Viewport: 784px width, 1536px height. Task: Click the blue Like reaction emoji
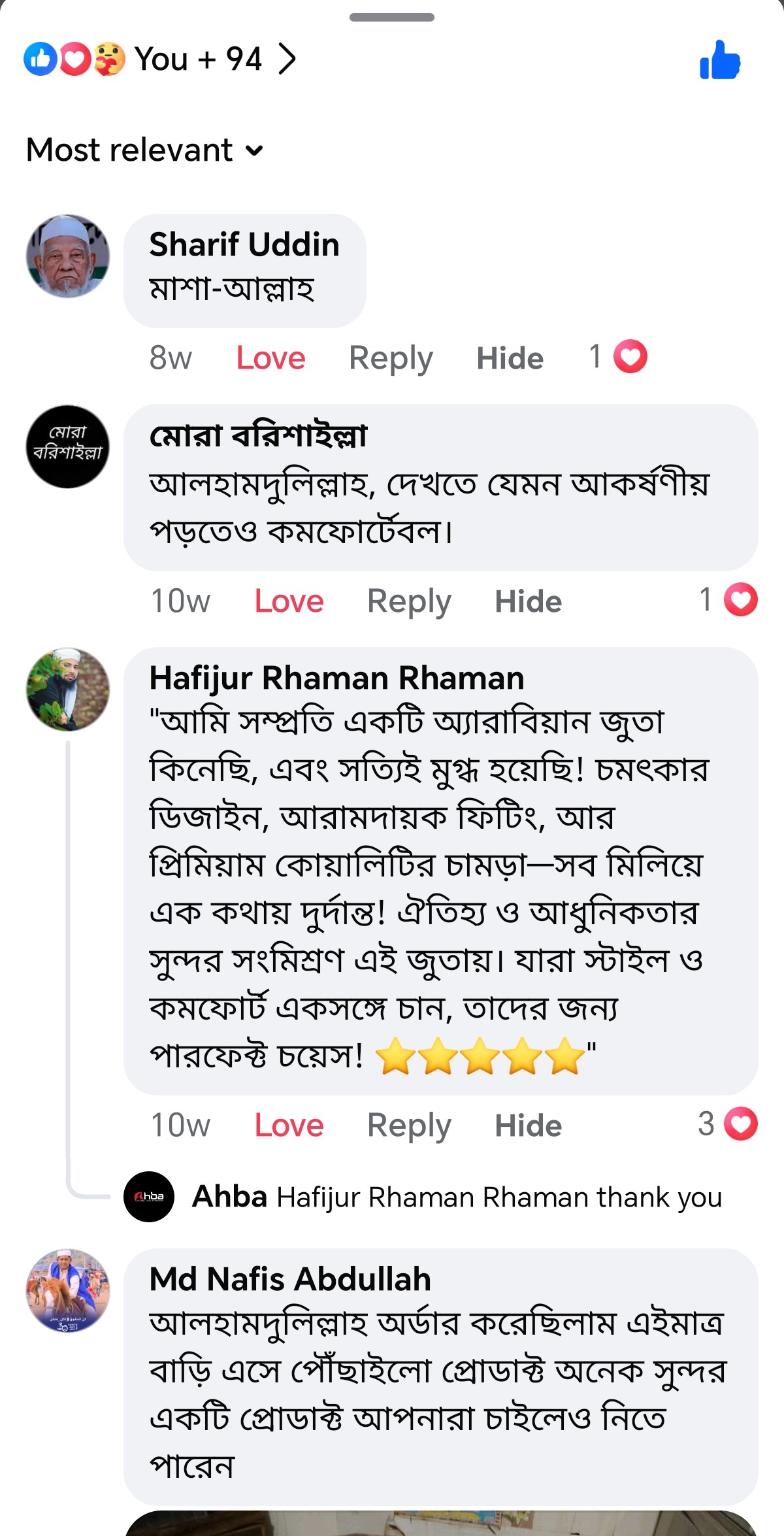click(x=41, y=60)
